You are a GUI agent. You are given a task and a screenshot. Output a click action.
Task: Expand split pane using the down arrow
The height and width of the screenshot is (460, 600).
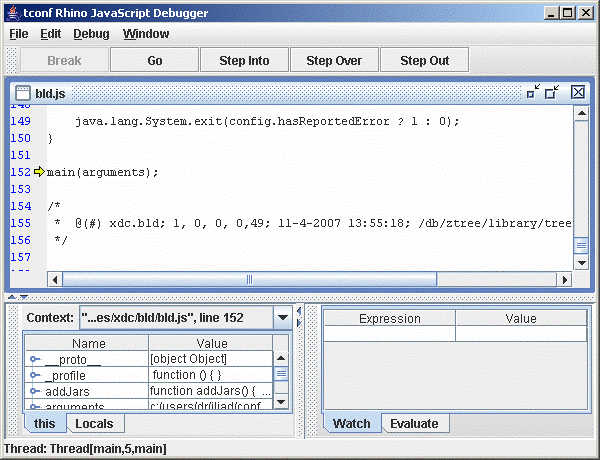(x=24, y=297)
